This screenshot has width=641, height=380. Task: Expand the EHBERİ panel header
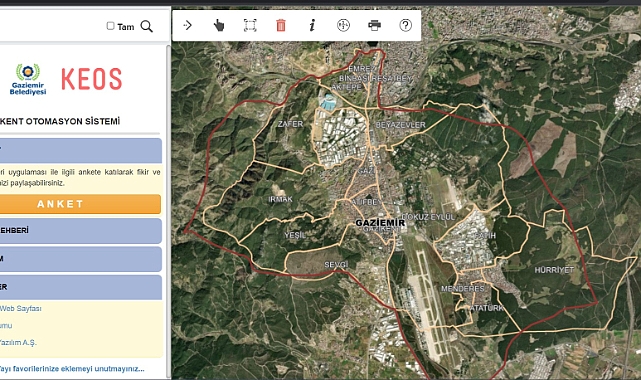point(81,230)
